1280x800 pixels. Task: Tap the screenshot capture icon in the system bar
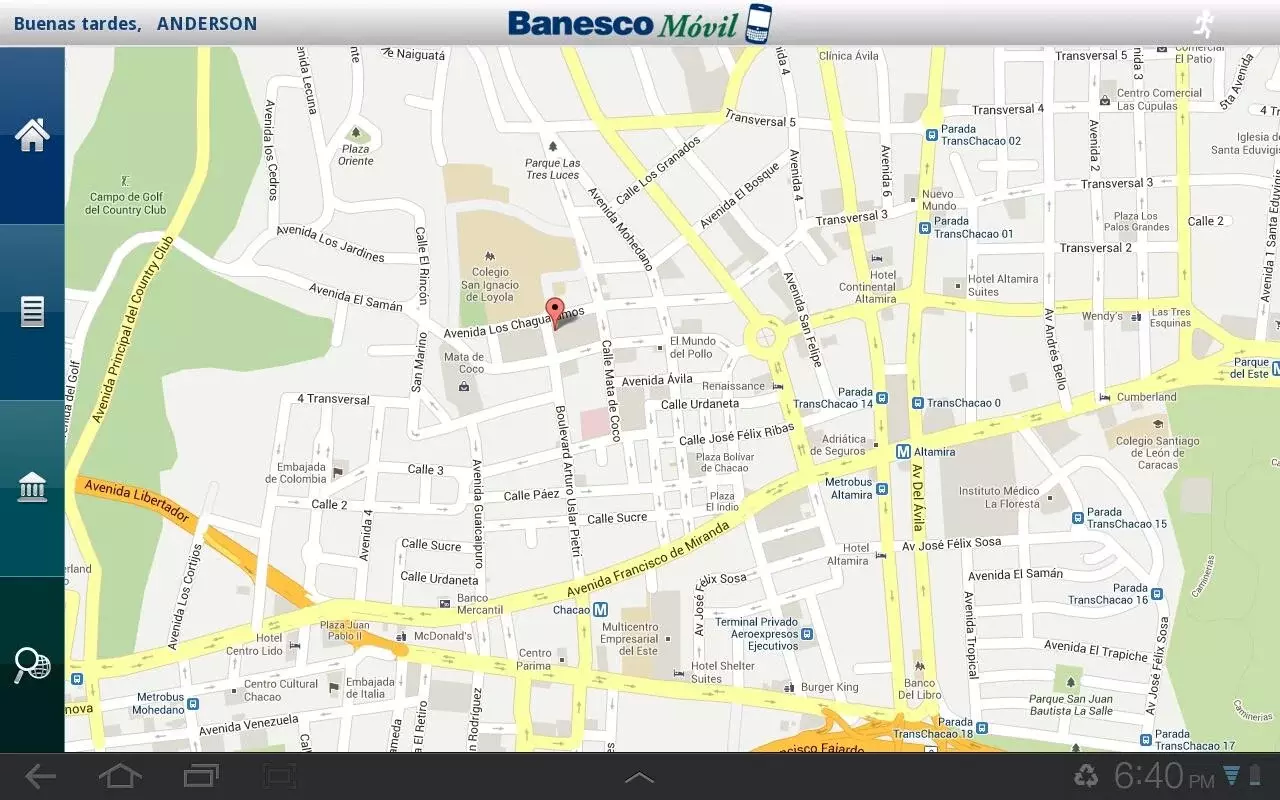click(280, 776)
